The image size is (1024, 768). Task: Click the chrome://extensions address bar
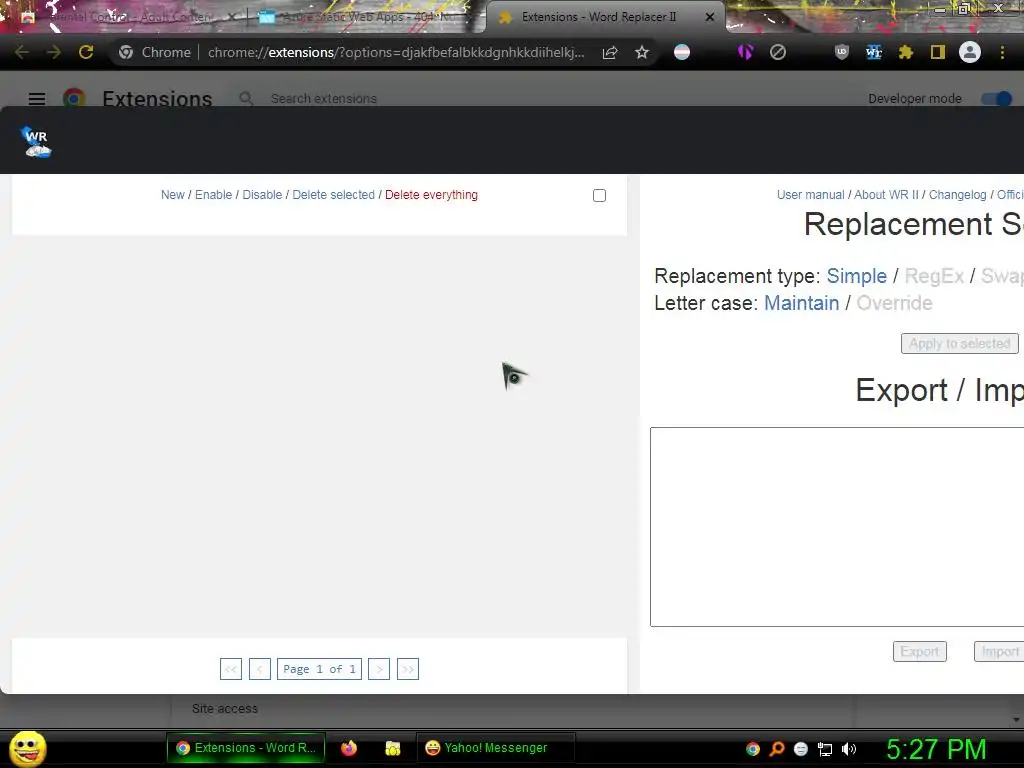click(x=396, y=52)
